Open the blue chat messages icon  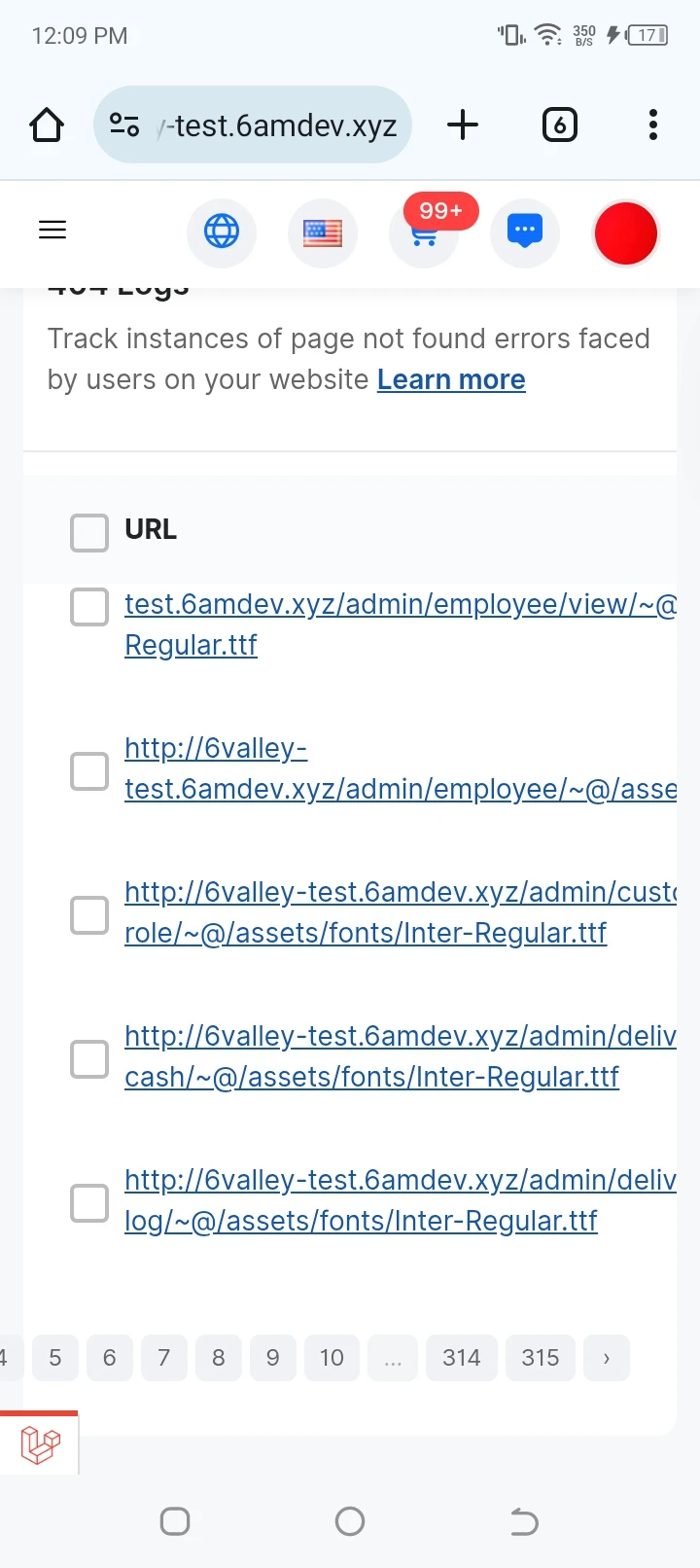tap(525, 232)
